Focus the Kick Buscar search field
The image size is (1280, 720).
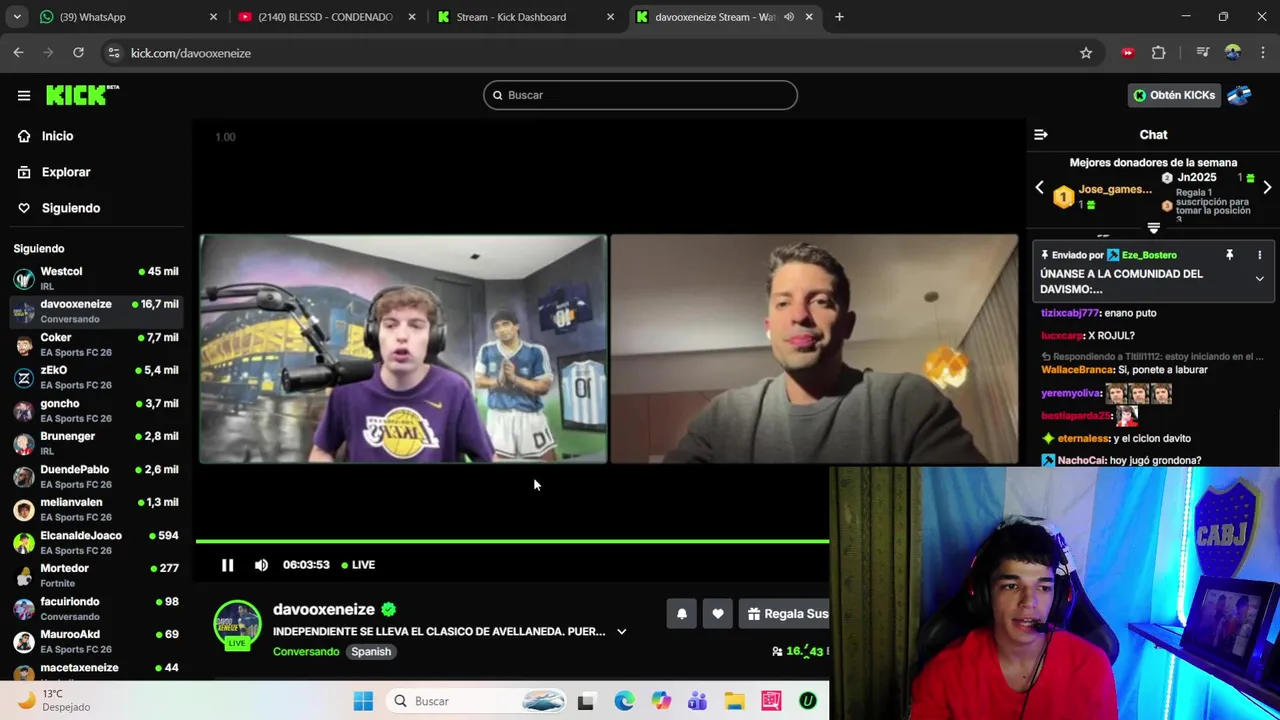point(640,95)
